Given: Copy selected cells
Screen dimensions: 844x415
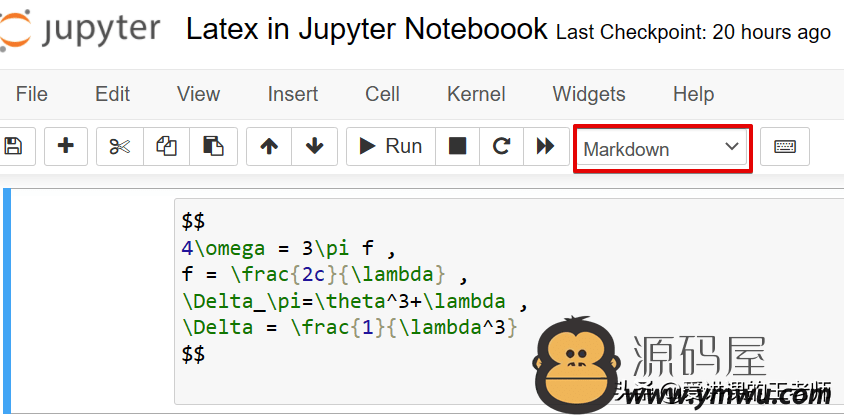Looking at the screenshot, I should click(x=166, y=146).
